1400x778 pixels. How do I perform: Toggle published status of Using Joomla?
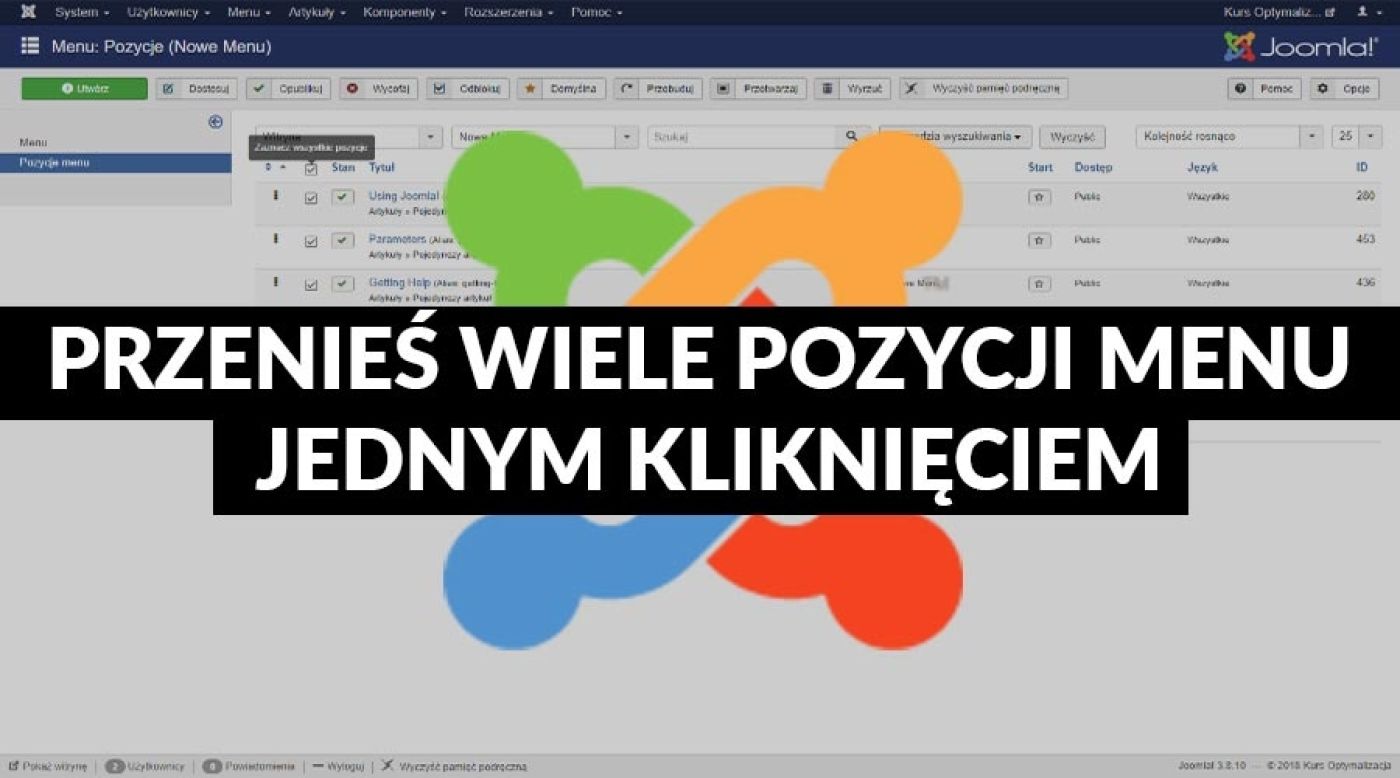[343, 197]
